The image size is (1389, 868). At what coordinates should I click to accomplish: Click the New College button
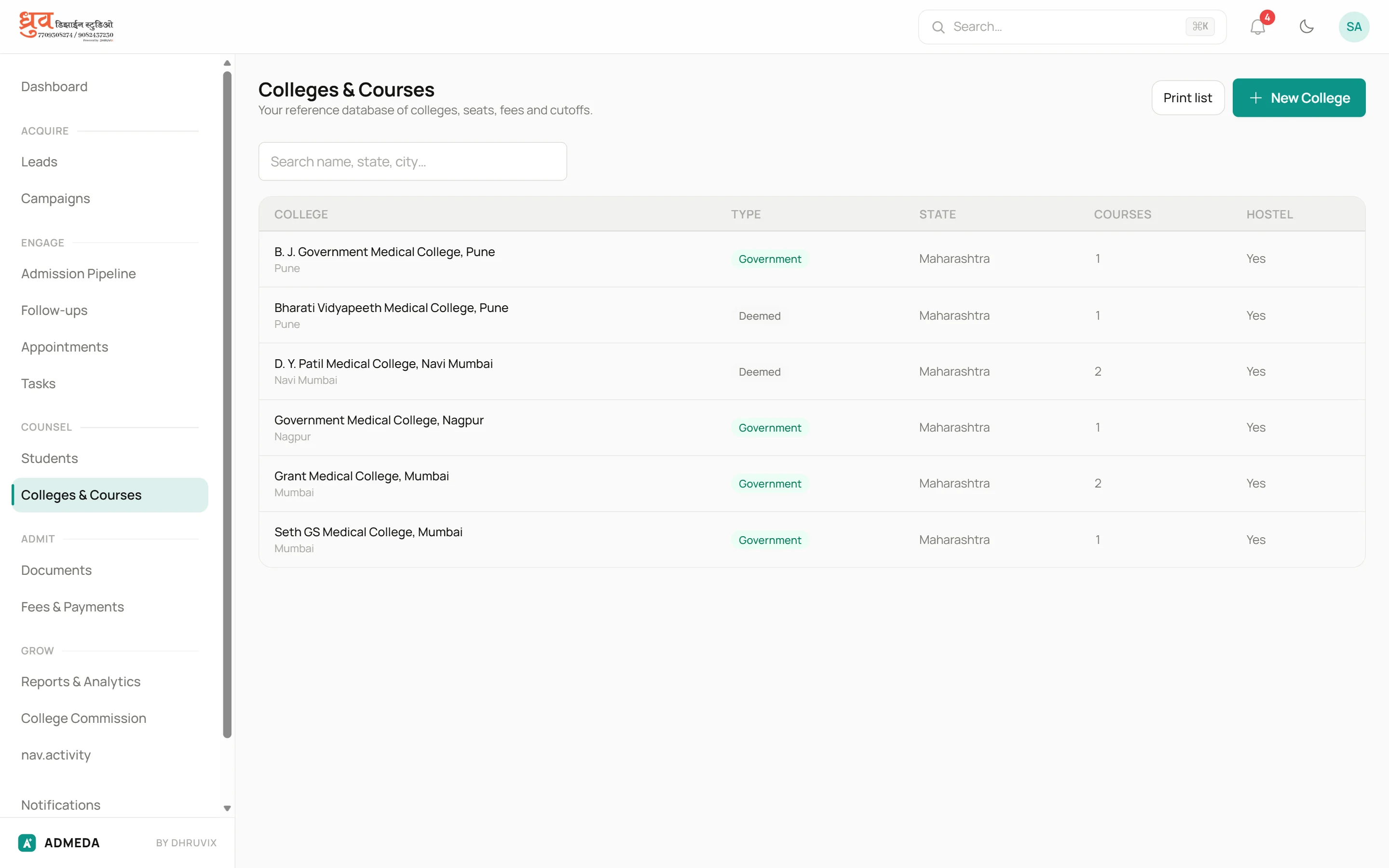pos(1299,97)
